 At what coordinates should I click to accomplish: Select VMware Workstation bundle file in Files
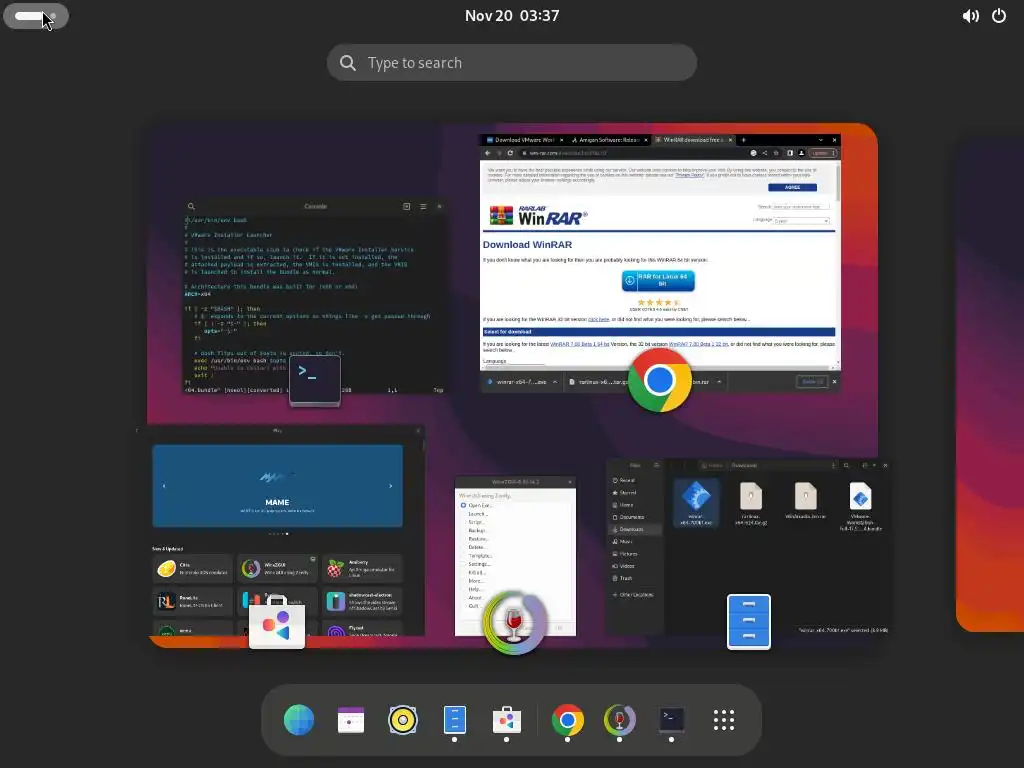tap(860, 505)
